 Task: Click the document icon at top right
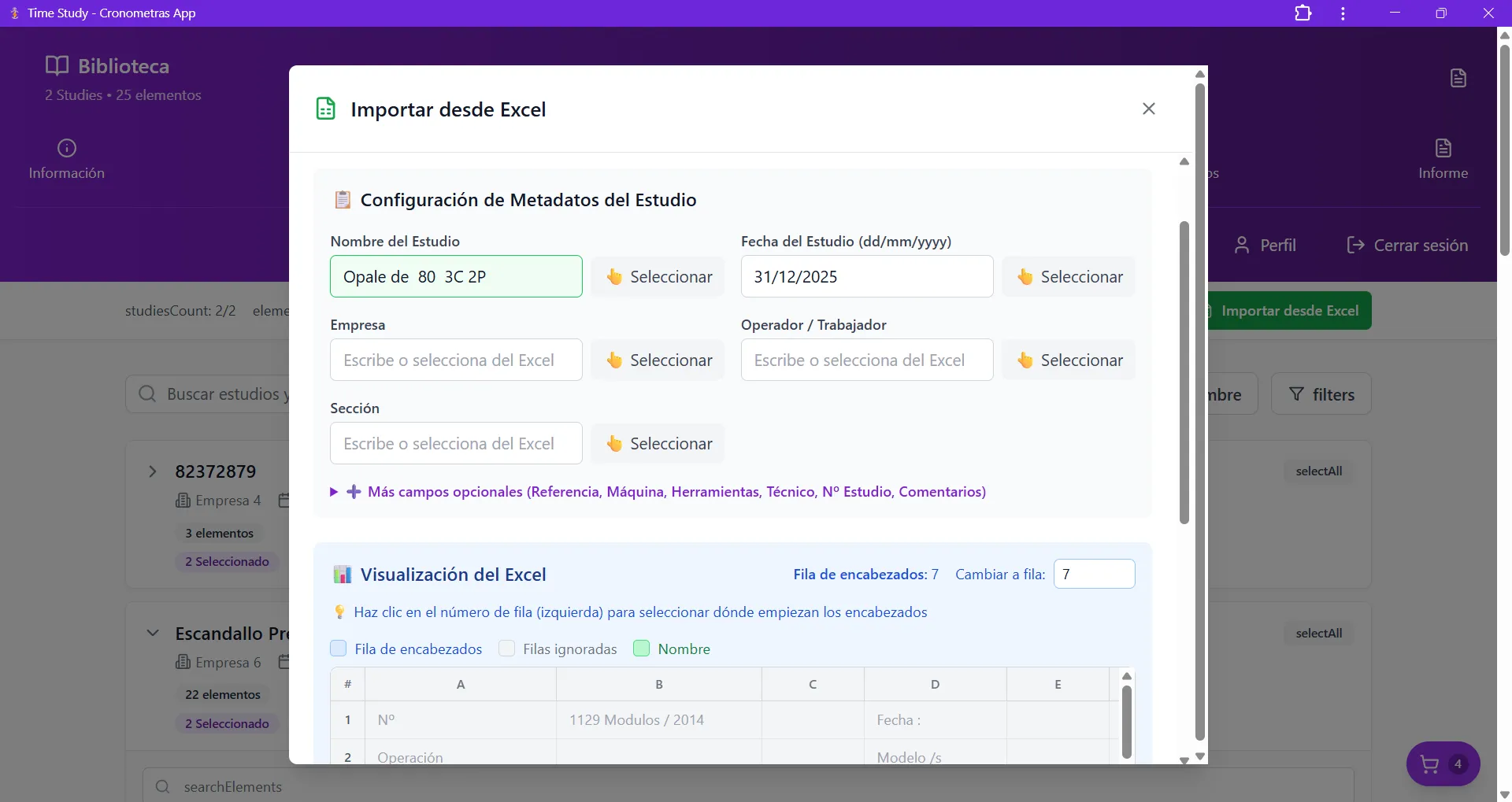pyautogui.click(x=1457, y=77)
